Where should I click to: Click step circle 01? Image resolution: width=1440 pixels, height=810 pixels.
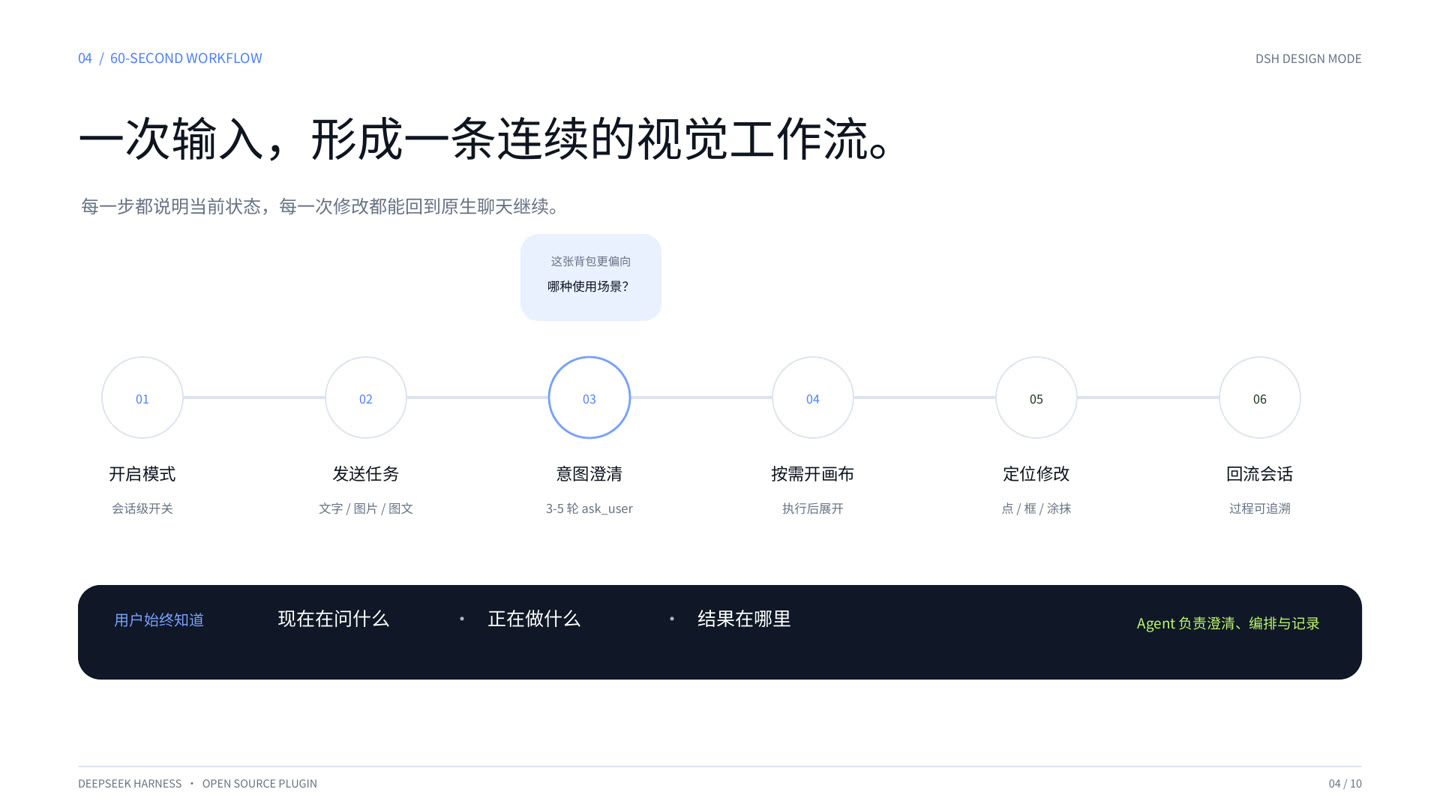tap(142, 398)
